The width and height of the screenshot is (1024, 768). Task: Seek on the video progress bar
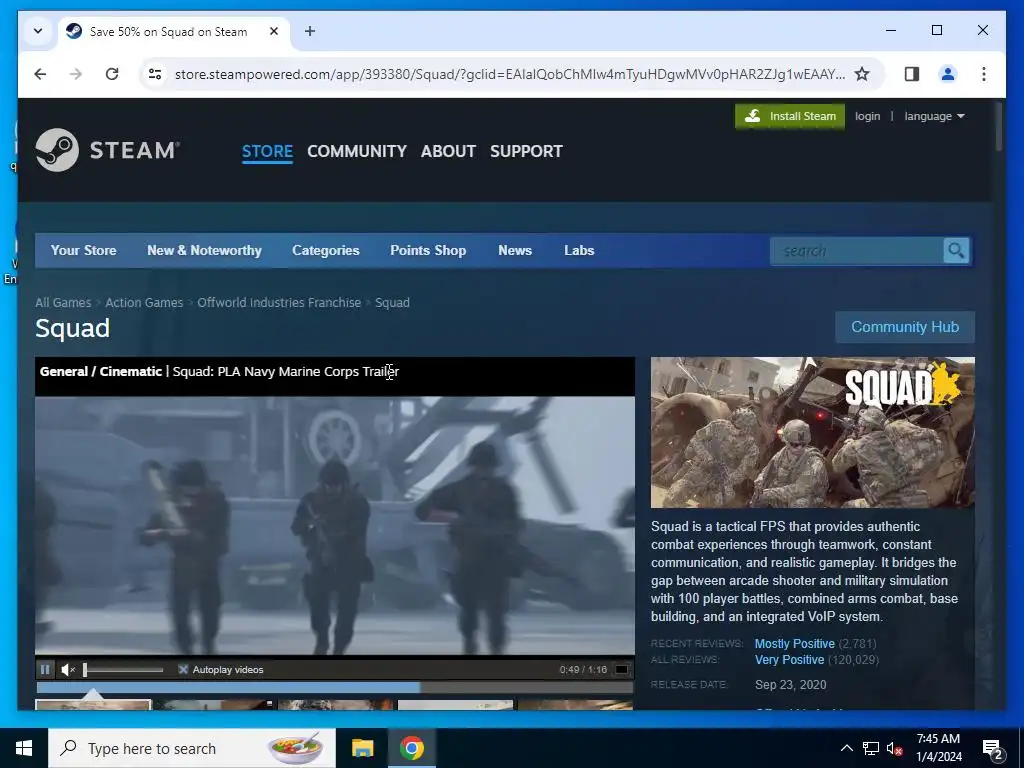pos(334,687)
